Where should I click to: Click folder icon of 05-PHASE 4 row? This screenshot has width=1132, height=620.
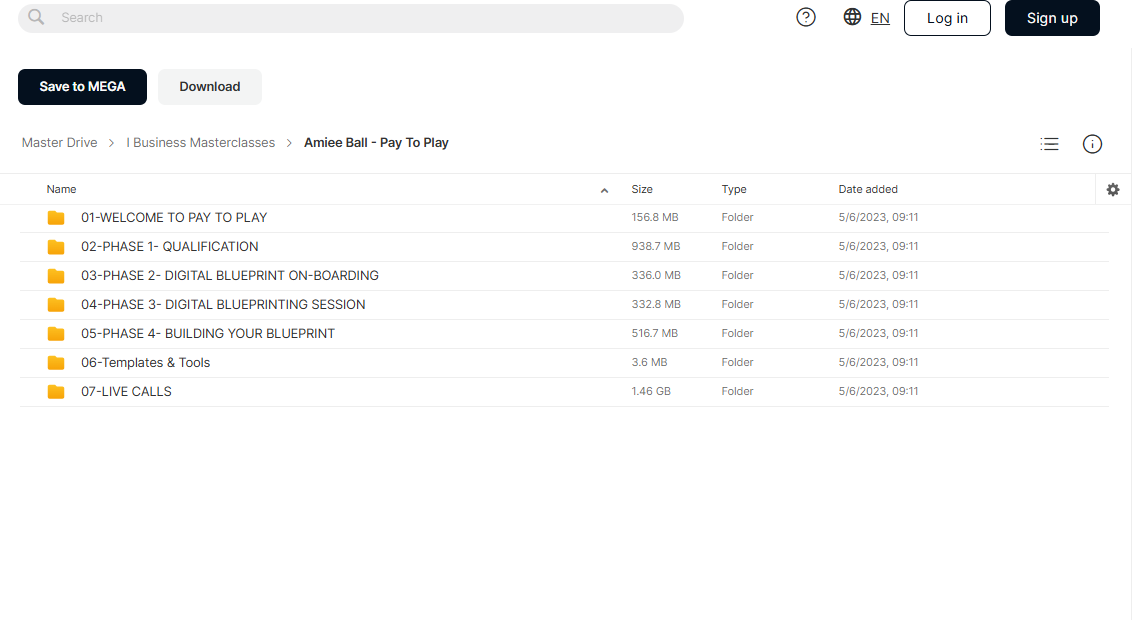(56, 333)
